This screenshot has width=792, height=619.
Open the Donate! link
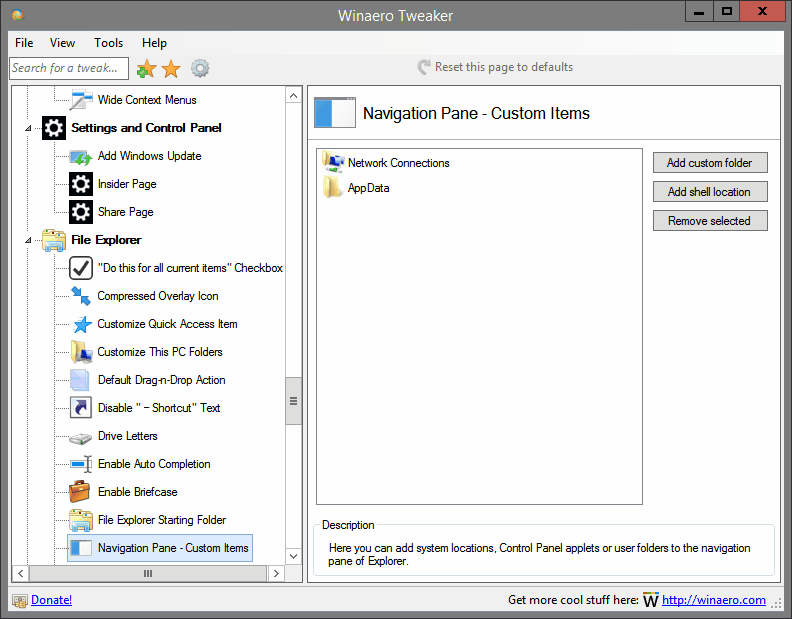pos(52,600)
